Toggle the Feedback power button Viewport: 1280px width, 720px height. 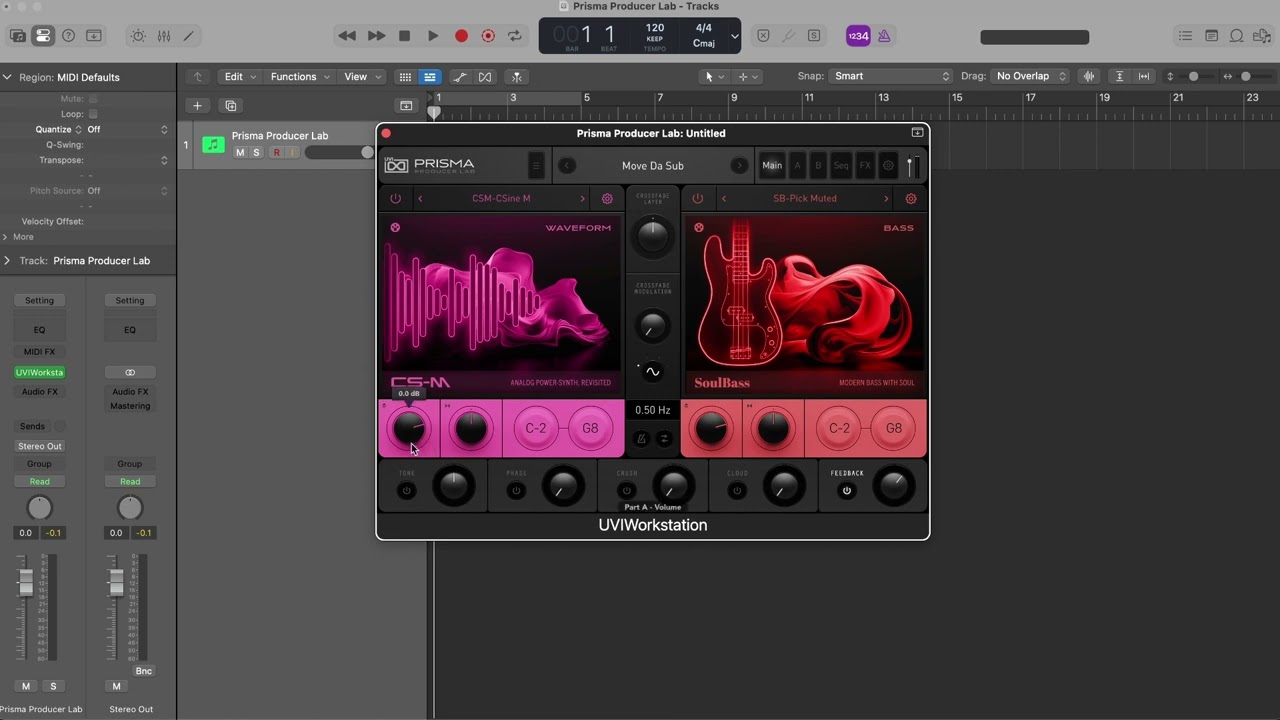pos(847,491)
